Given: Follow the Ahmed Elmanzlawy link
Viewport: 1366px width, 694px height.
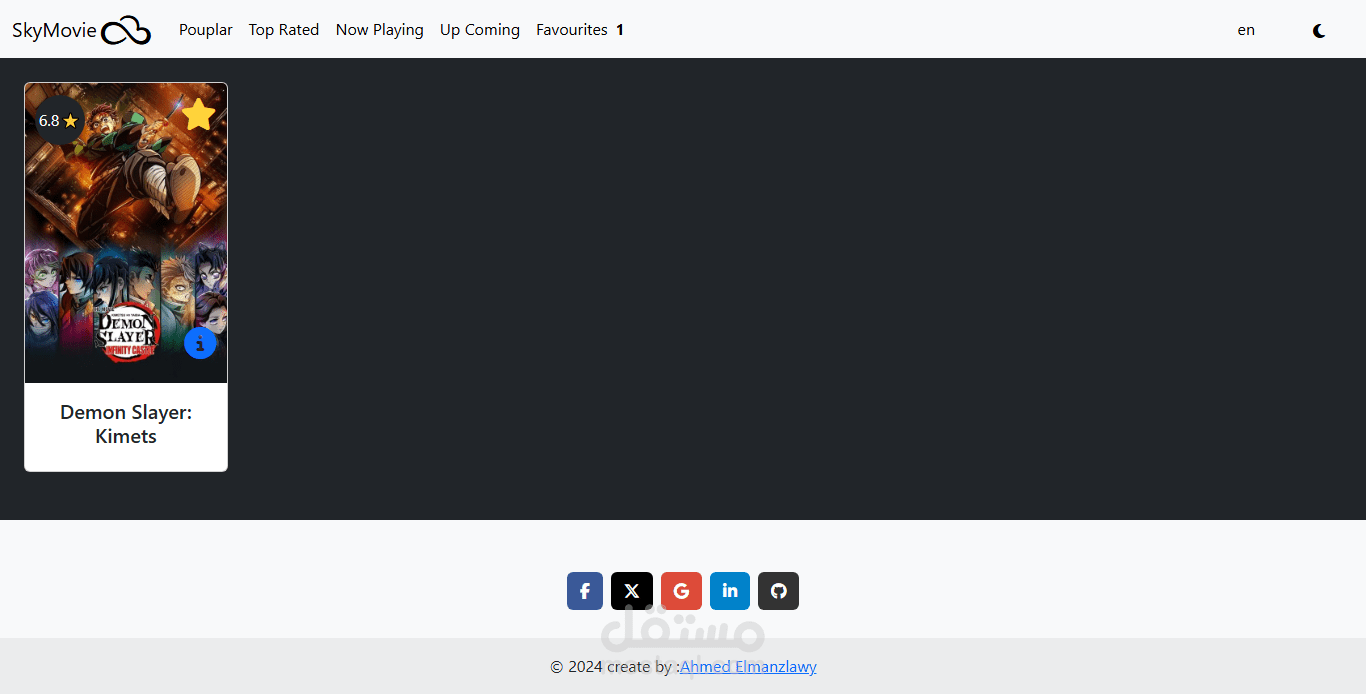Looking at the screenshot, I should click(748, 666).
